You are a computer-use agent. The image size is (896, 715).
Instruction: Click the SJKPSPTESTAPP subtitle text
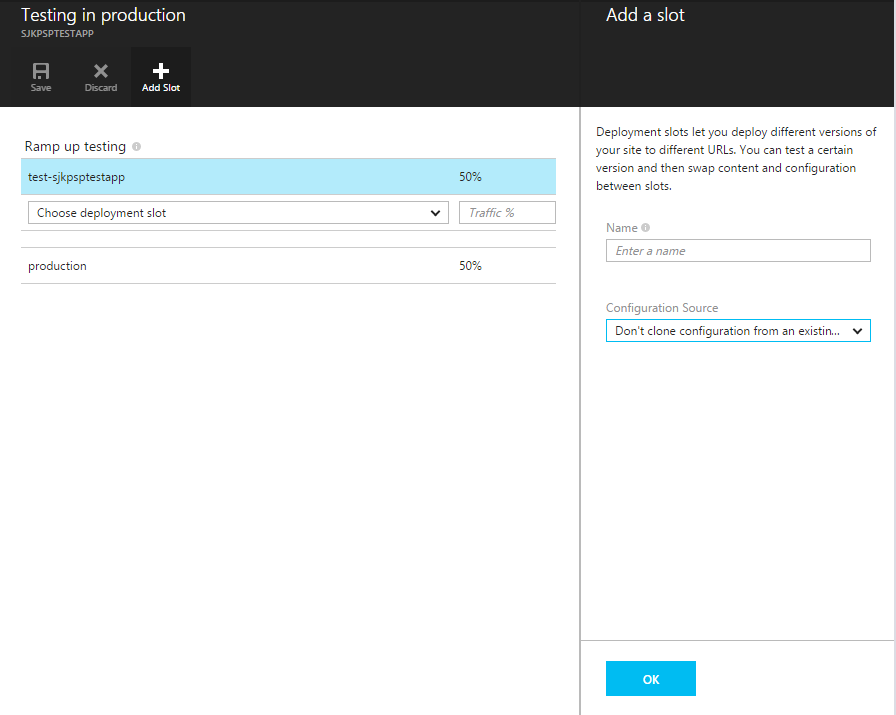coord(57,33)
